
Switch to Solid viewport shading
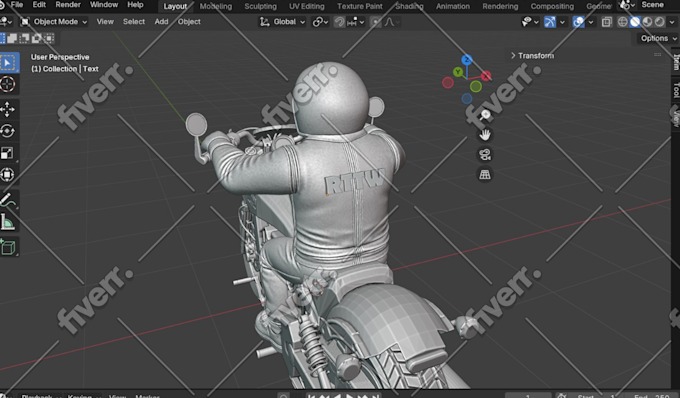[x=635, y=22]
